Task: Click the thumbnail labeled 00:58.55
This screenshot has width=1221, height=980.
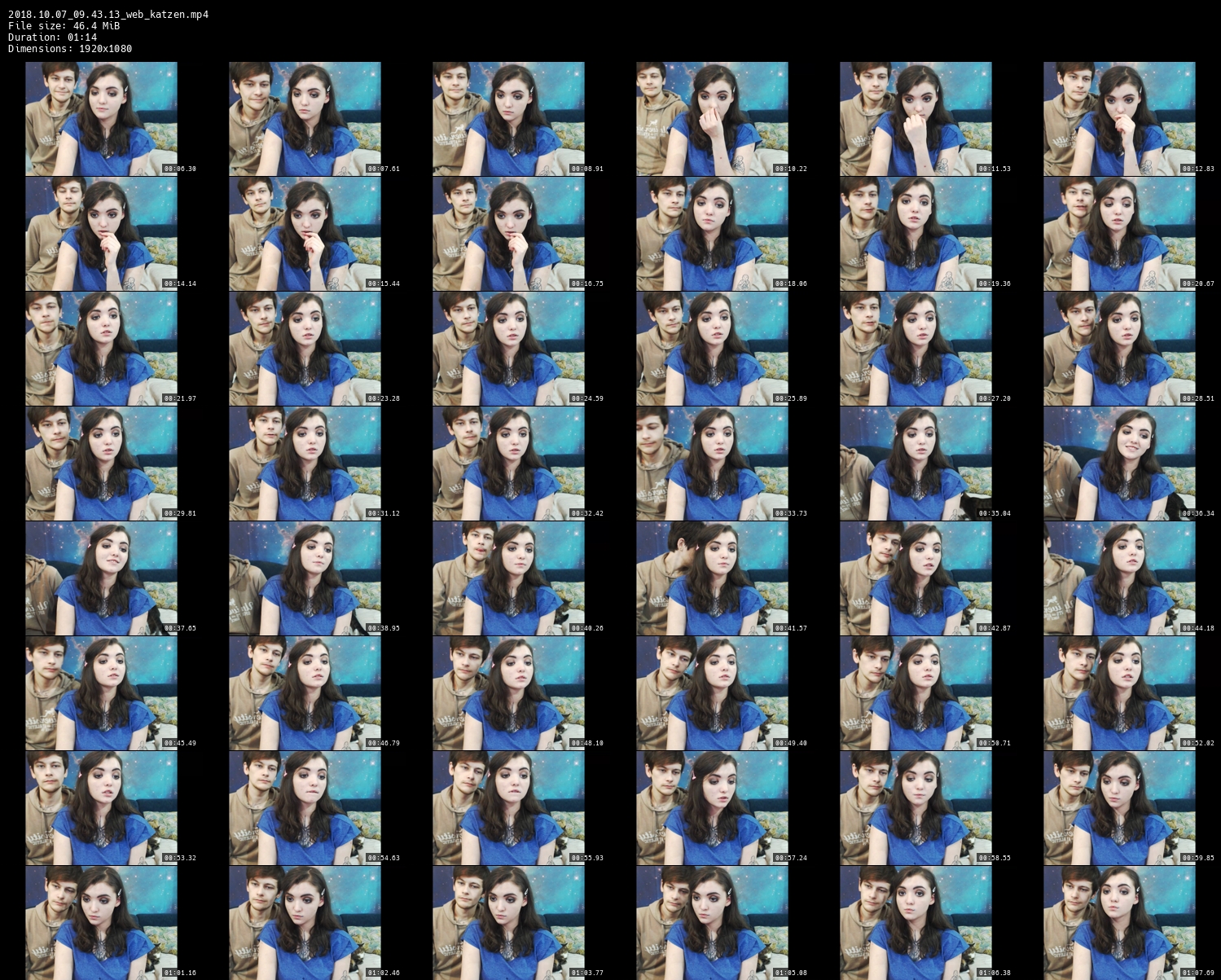Action: coord(916,808)
